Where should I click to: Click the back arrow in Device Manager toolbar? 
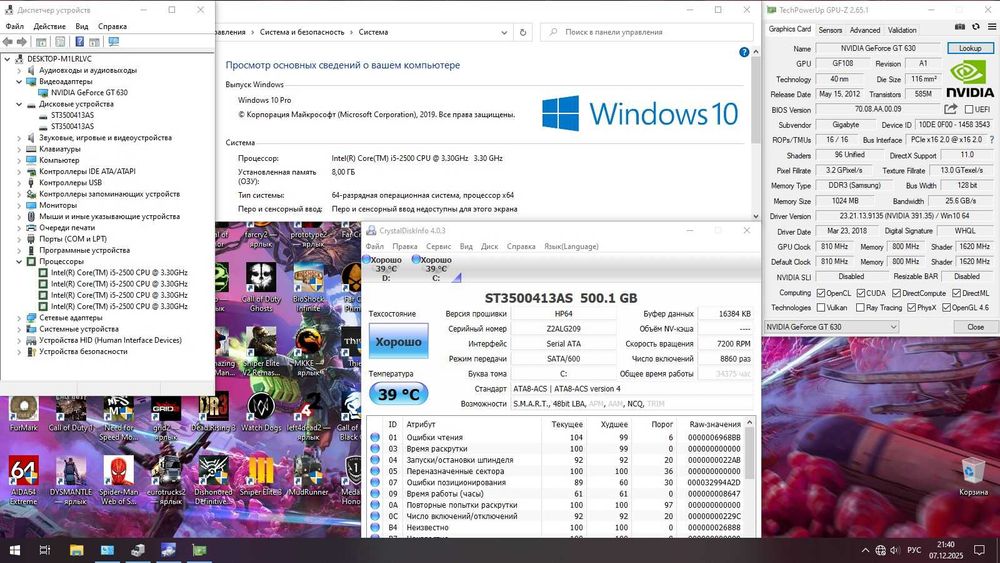click(x=8, y=41)
